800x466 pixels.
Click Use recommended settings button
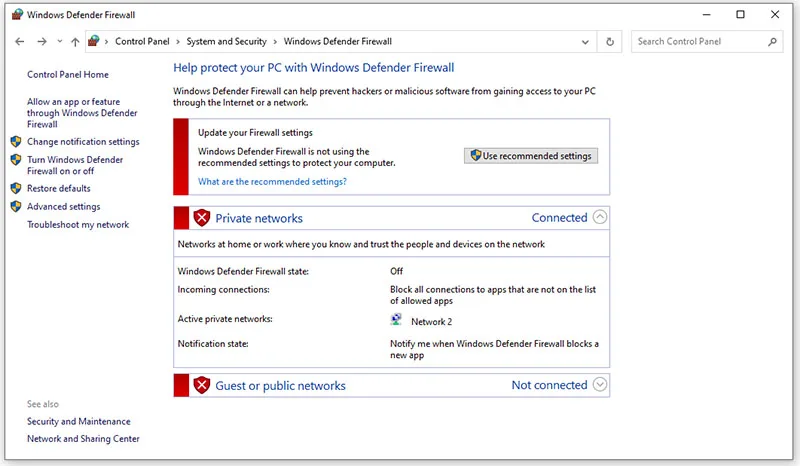click(531, 156)
